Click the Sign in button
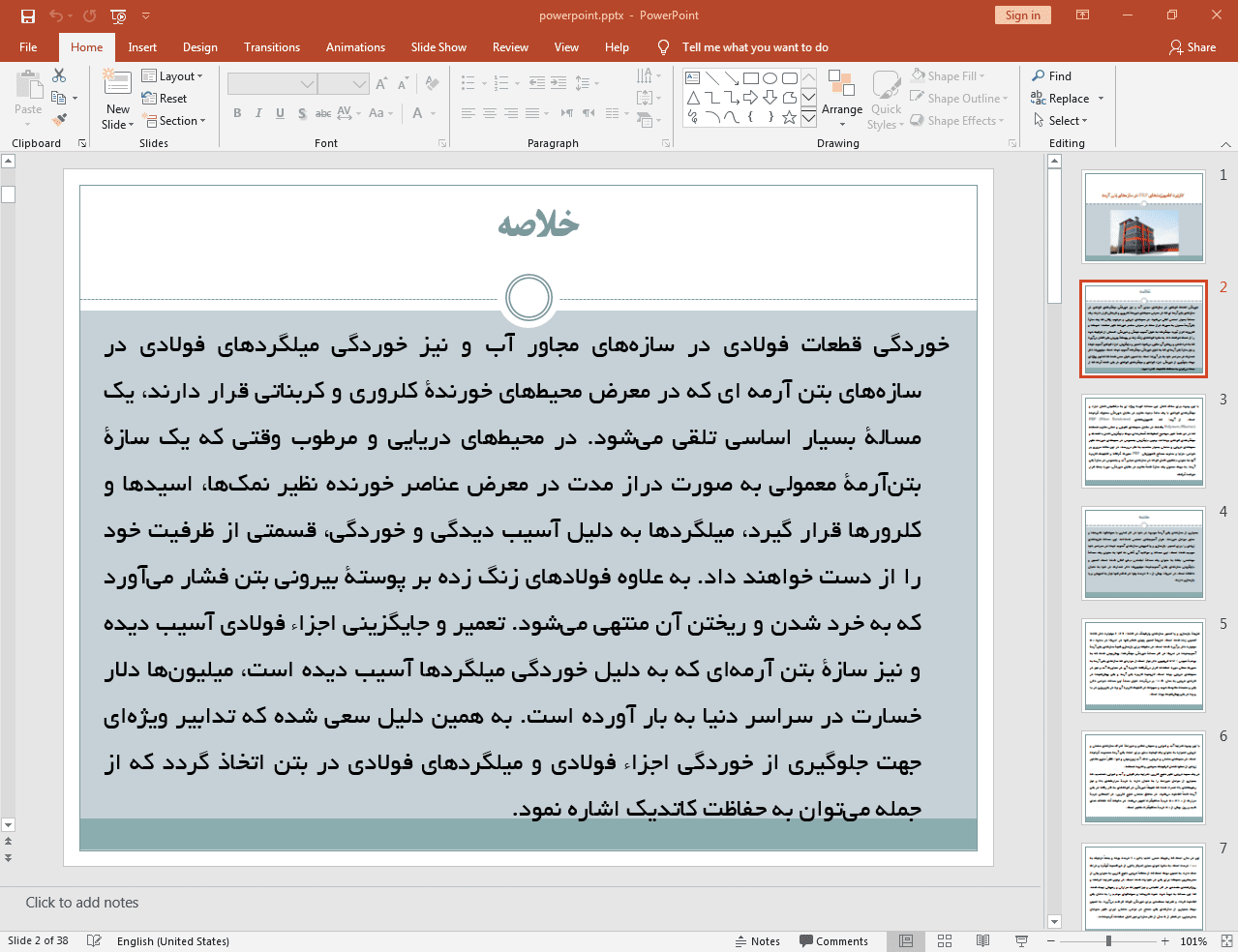The image size is (1238, 952). coord(1022,15)
